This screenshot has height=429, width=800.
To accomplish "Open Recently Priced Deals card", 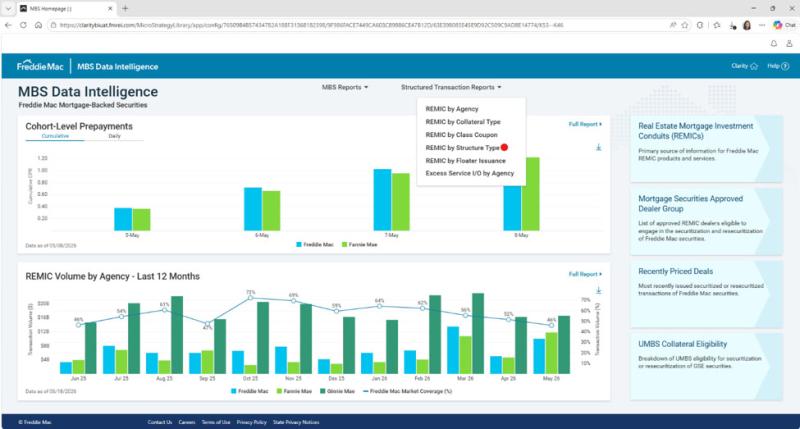I will (706, 294).
